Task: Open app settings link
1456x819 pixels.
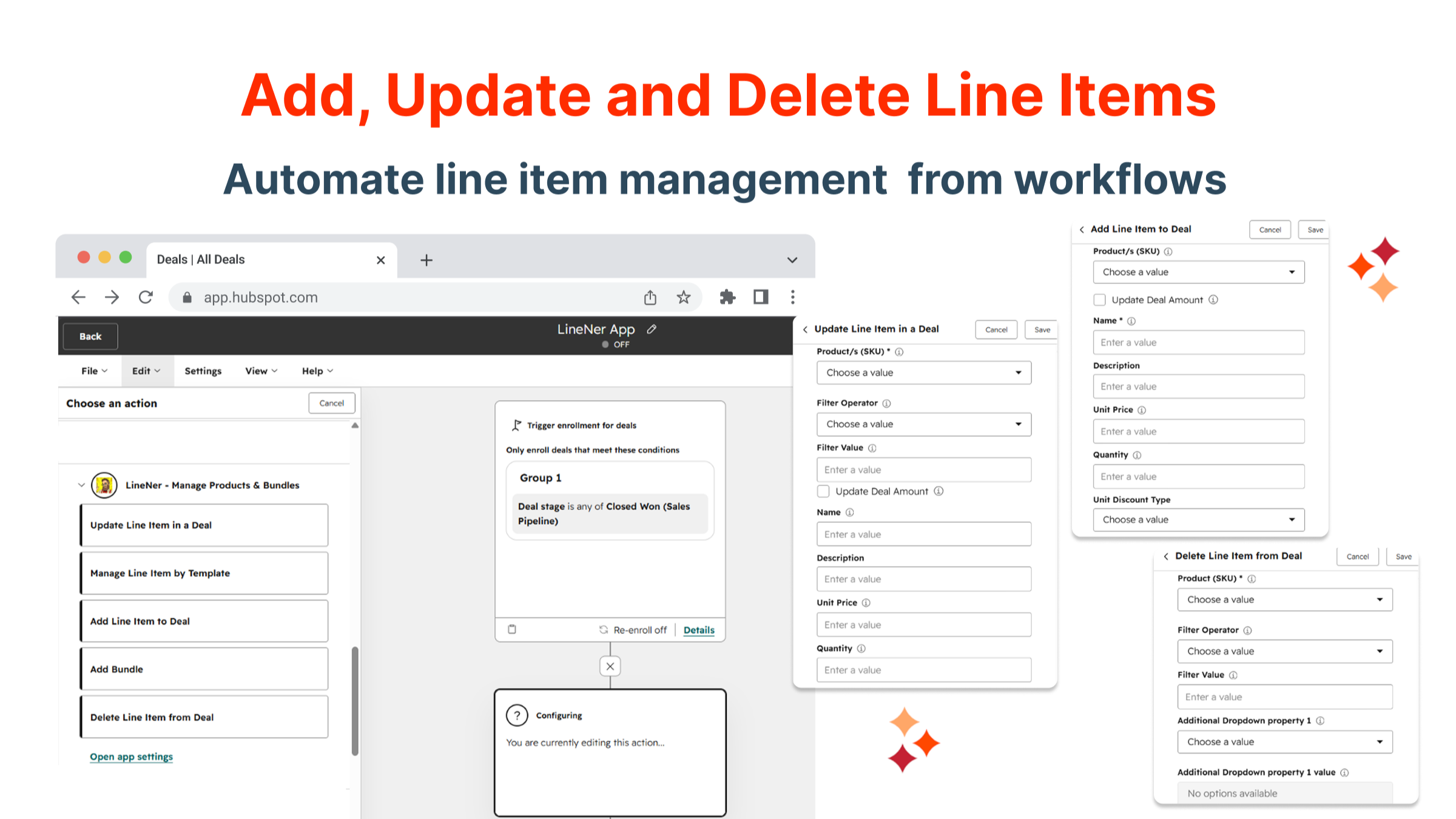Action: (131, 757)
